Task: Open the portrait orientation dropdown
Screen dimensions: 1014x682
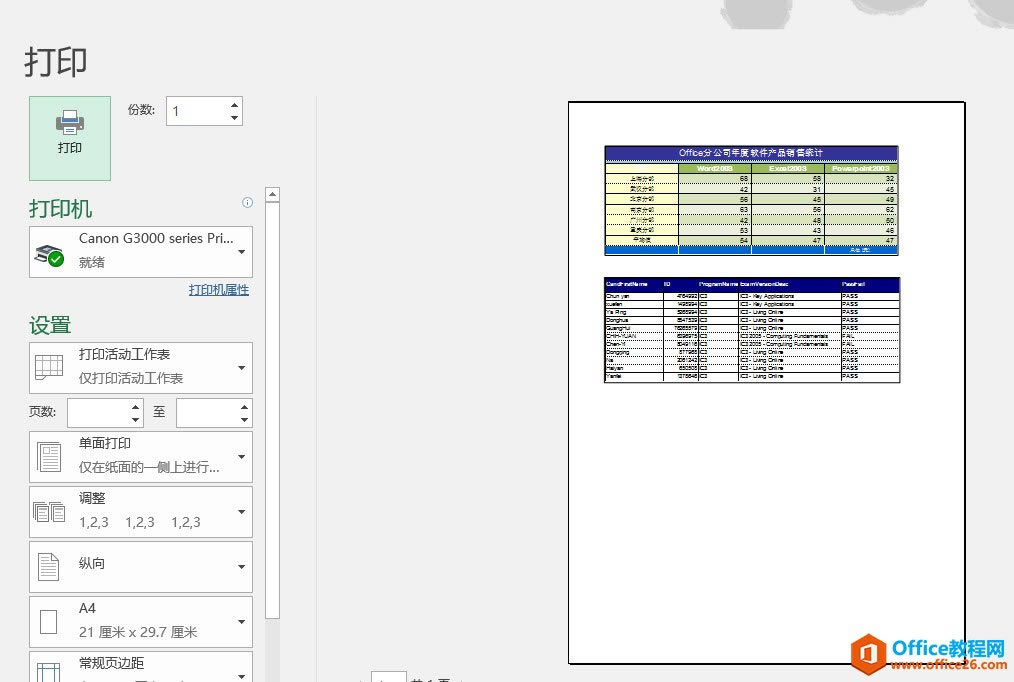Action: click(141, 567)
